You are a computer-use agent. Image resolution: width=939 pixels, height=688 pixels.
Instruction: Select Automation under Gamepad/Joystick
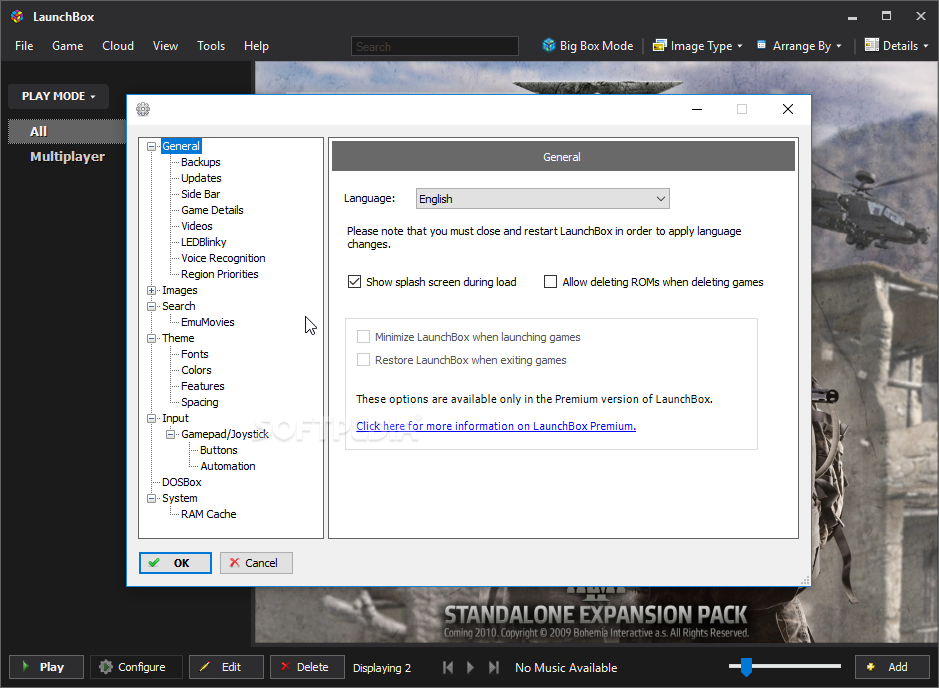point(228,466)
